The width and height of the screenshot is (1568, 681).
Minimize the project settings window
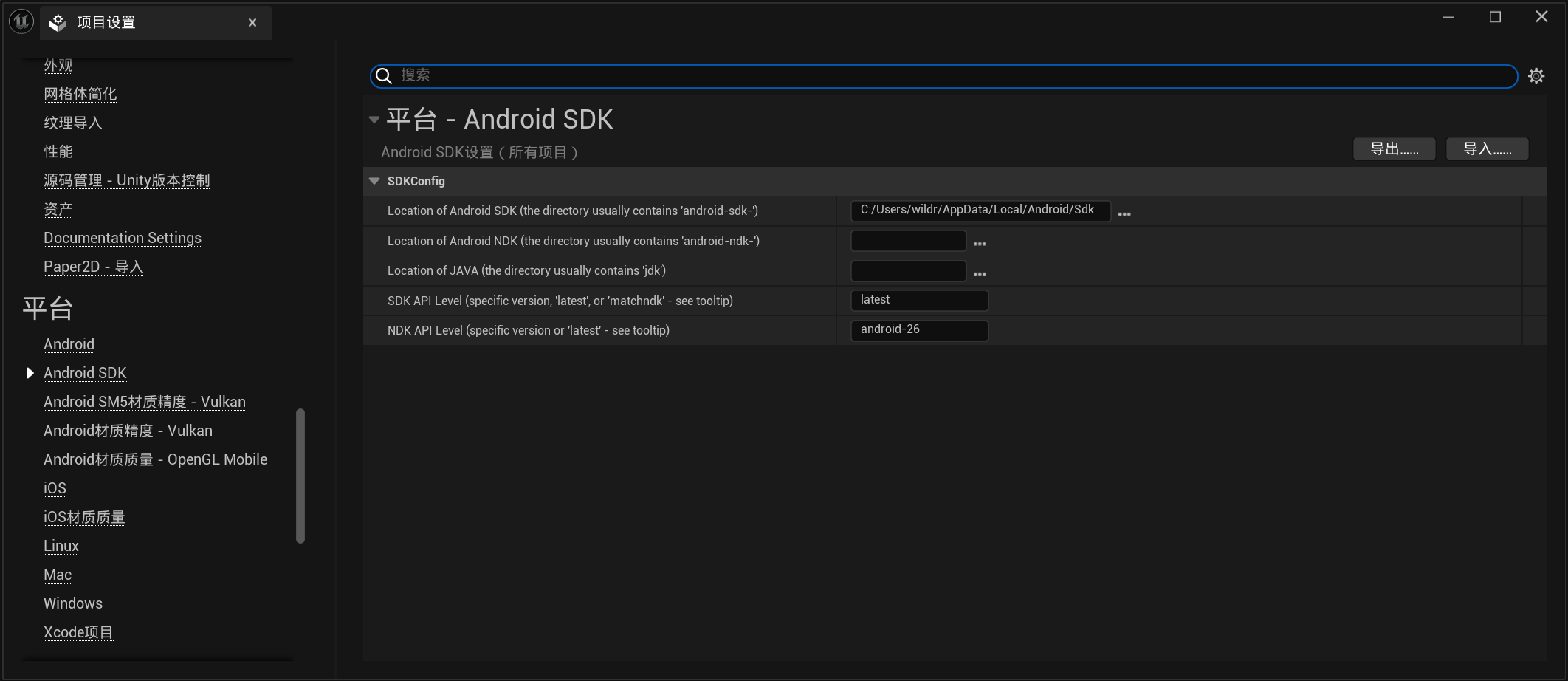coord(1449,17)
